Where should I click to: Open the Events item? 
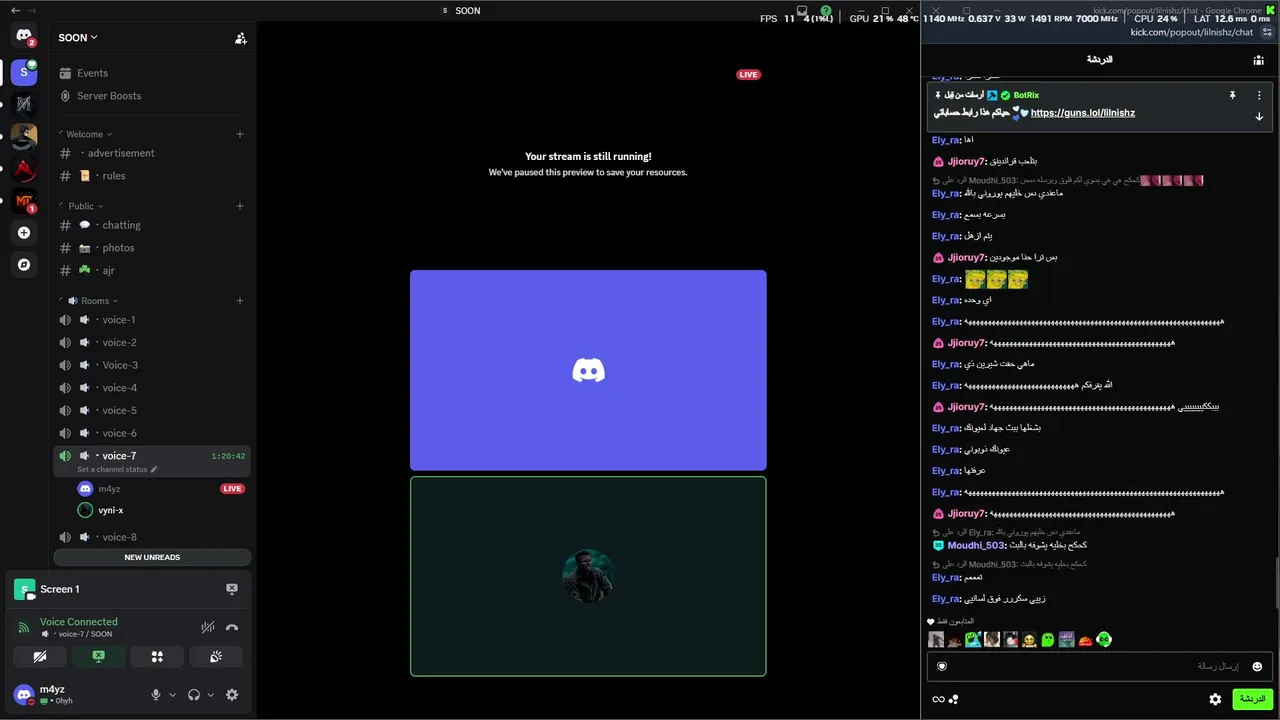[152, 73]
